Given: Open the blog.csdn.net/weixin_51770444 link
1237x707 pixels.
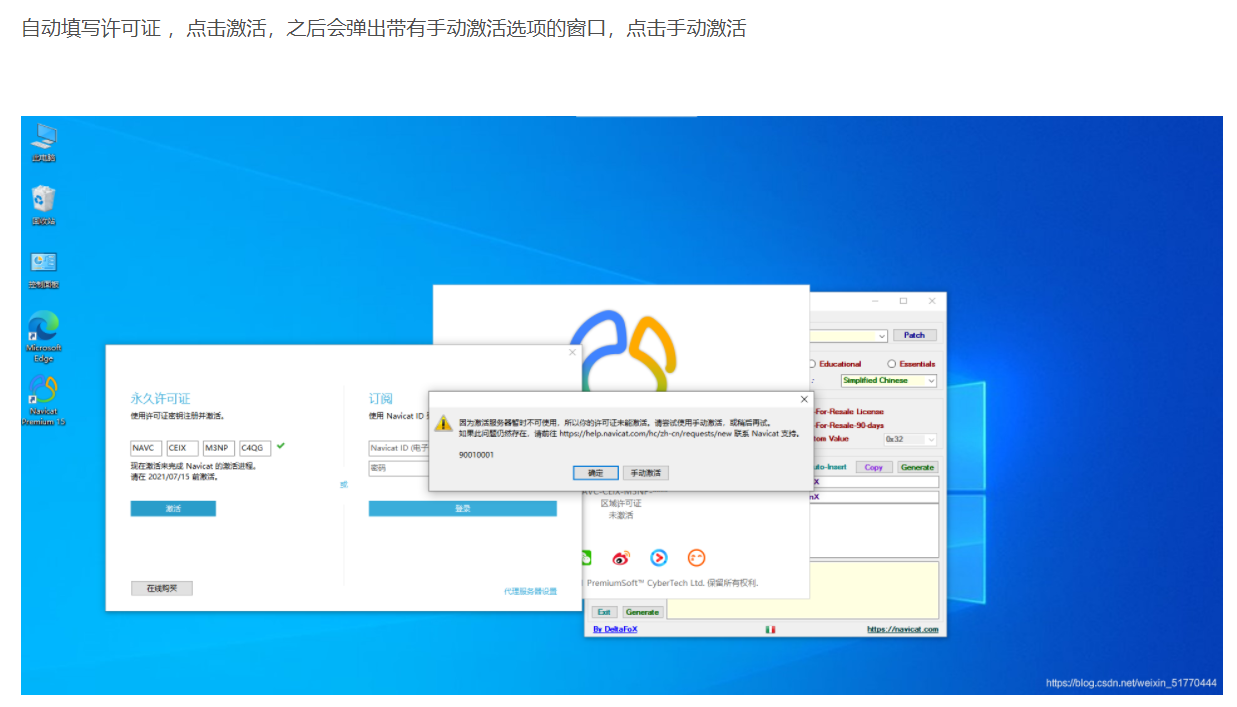Looking at the screenshot, I should coord(1131,683).
